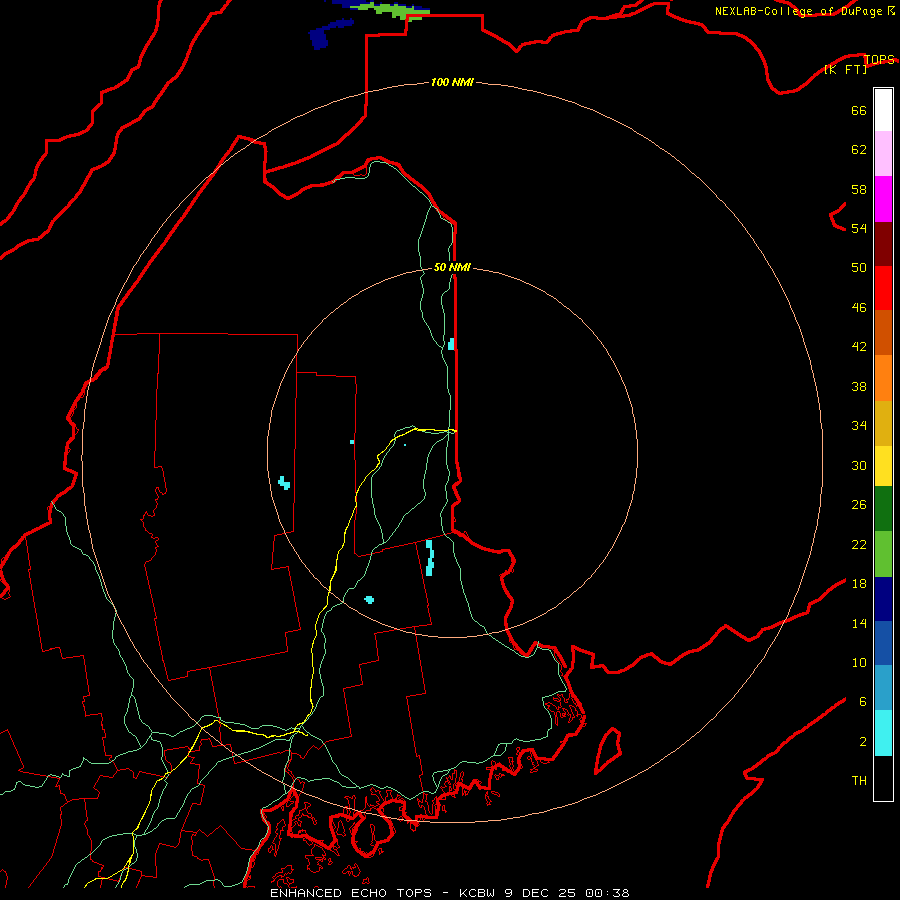Viewport: 900px width, 900px height.
Task: Click the dark green 26-30 kft swatch
Action: [x=883, y=509]
